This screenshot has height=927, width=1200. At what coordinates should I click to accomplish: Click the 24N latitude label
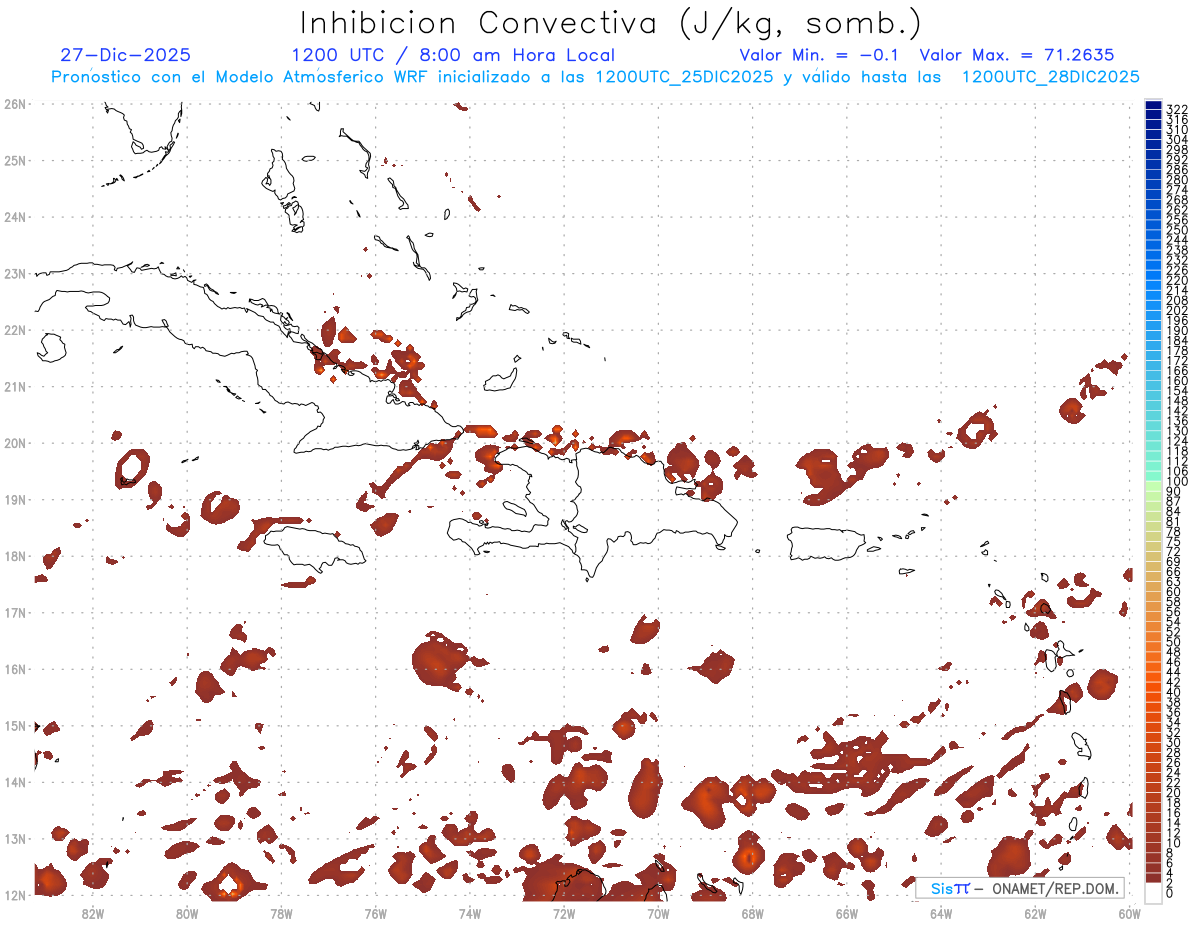pos(14,216)
